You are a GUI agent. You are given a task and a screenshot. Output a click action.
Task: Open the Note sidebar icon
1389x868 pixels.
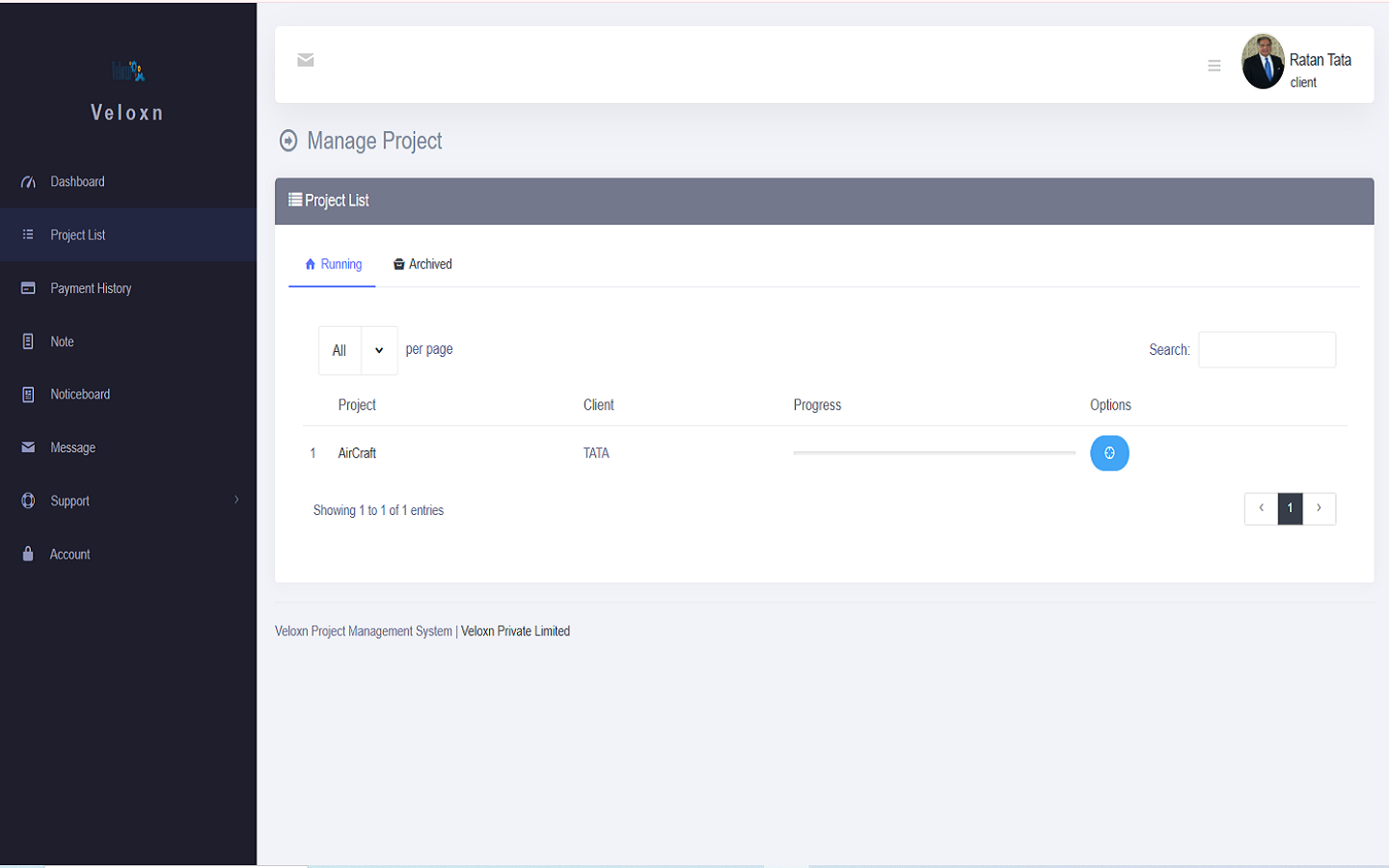click(x=26, y=340)
